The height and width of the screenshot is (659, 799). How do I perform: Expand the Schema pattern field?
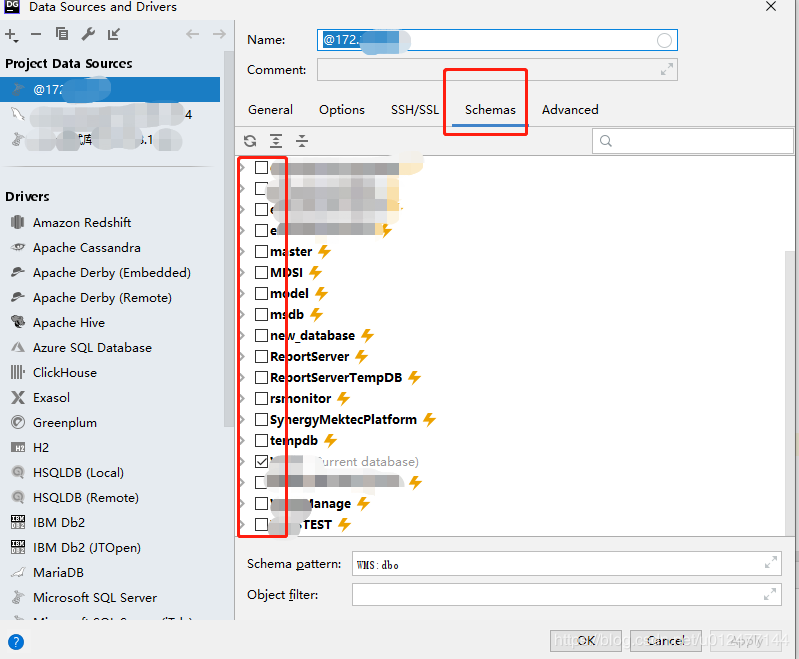(770, 562)
